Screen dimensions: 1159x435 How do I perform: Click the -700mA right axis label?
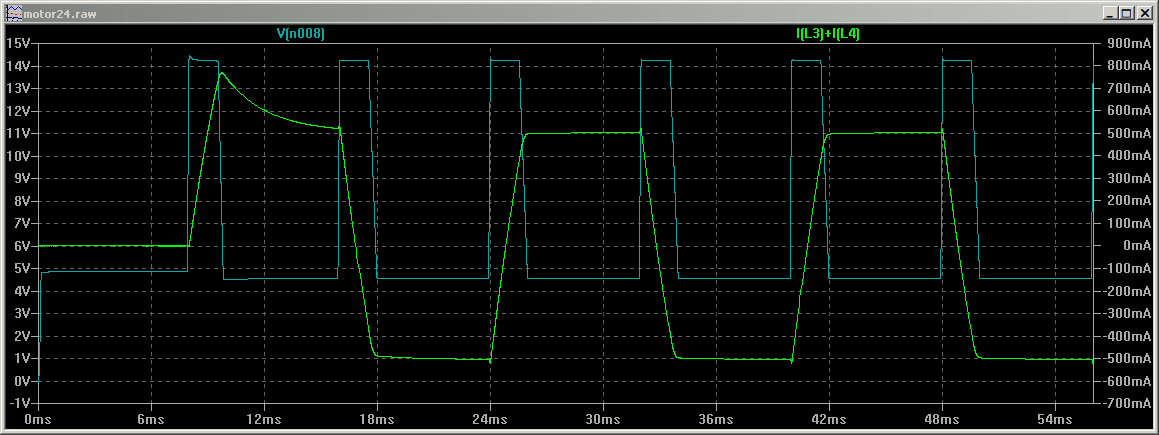(x=1126, y=403)
